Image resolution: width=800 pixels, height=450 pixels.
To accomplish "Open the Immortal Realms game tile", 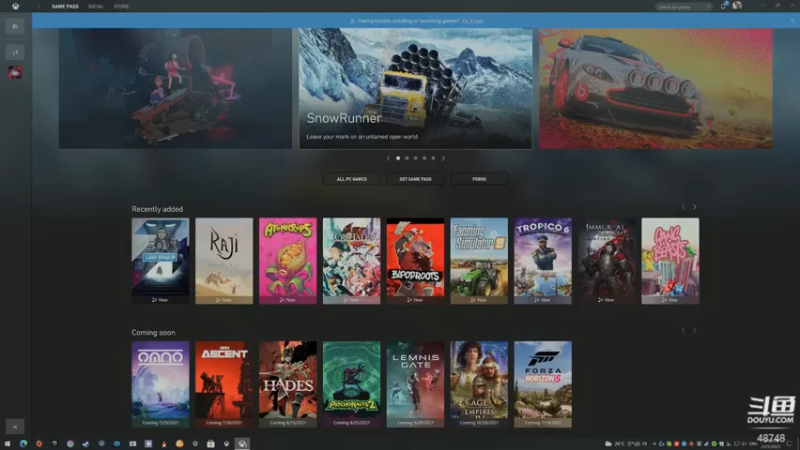I will coord(607,261).
